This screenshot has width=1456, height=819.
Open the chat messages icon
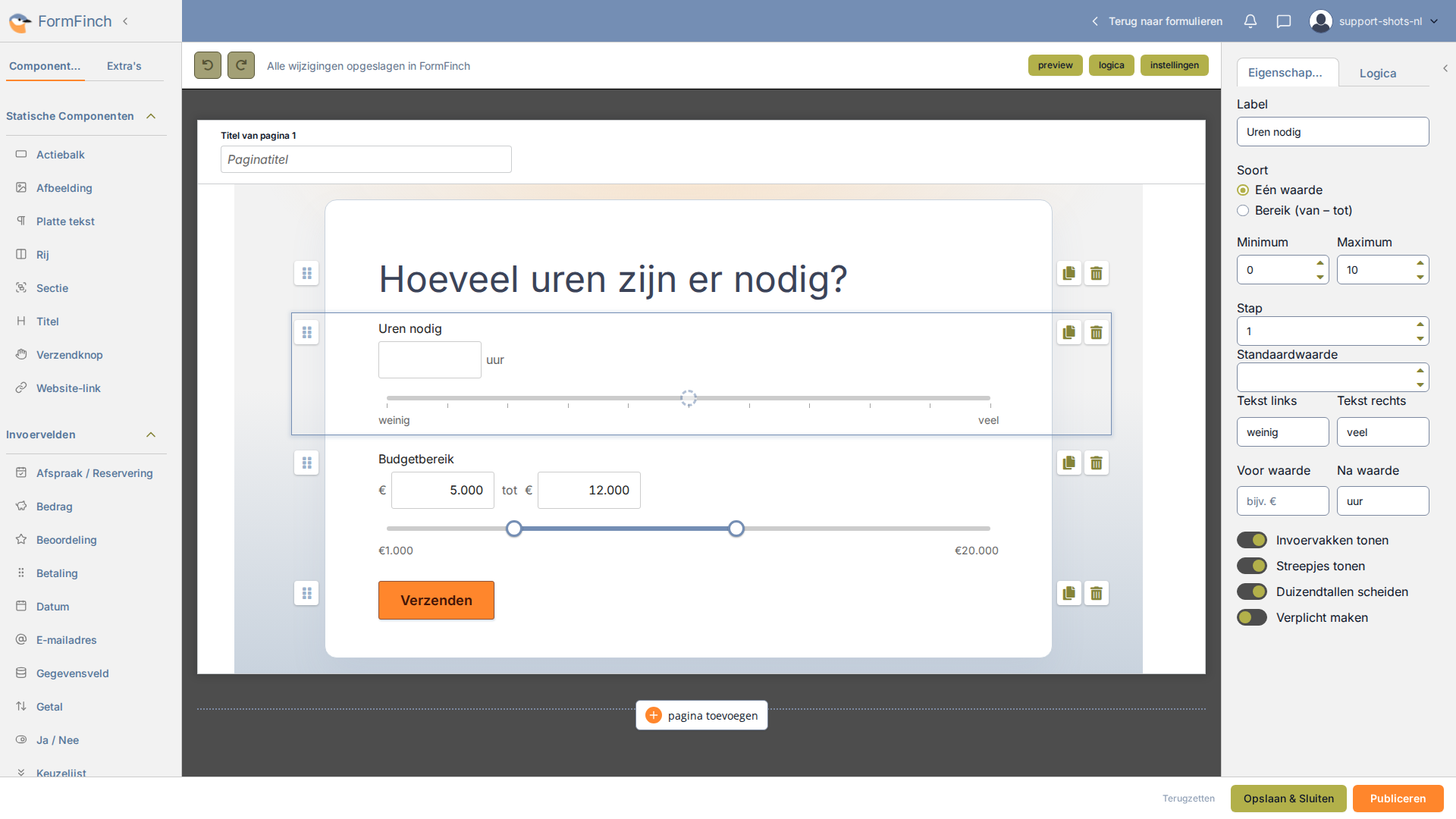pyautogui.click(x=1284, y=21)
